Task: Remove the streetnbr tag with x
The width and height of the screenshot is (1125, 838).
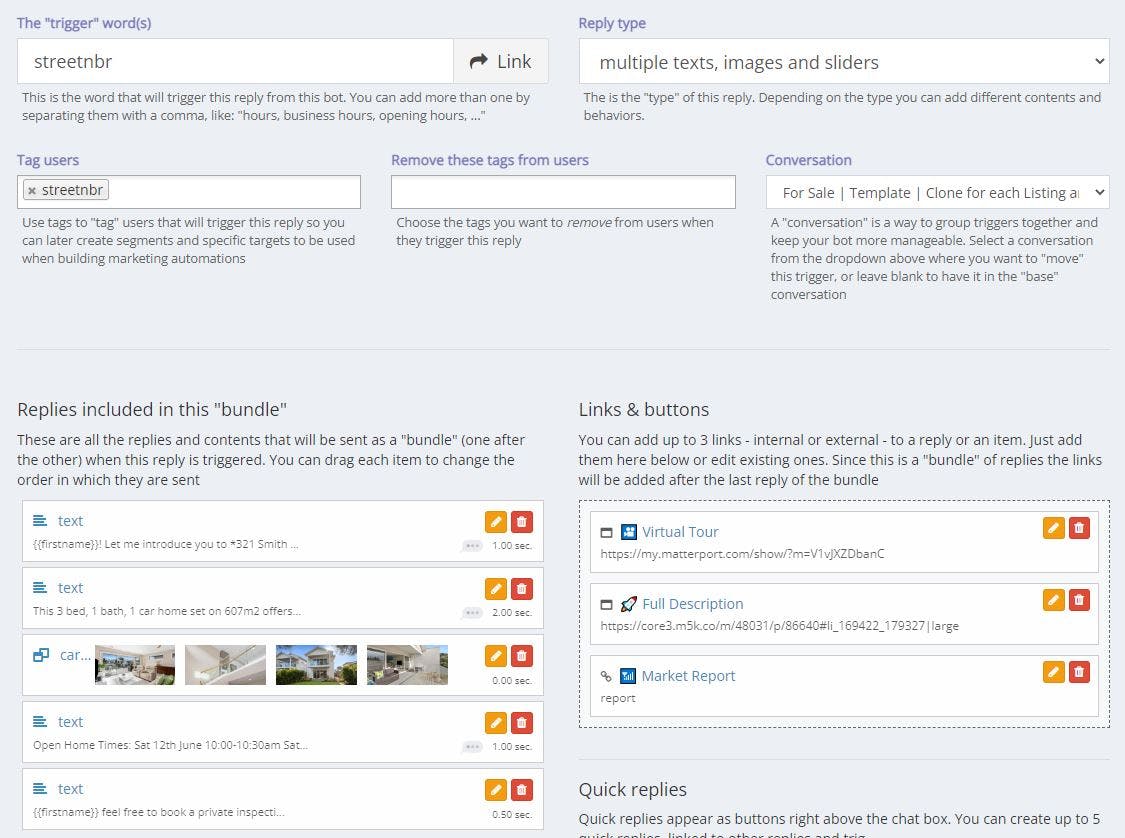Action: [32, 191]
